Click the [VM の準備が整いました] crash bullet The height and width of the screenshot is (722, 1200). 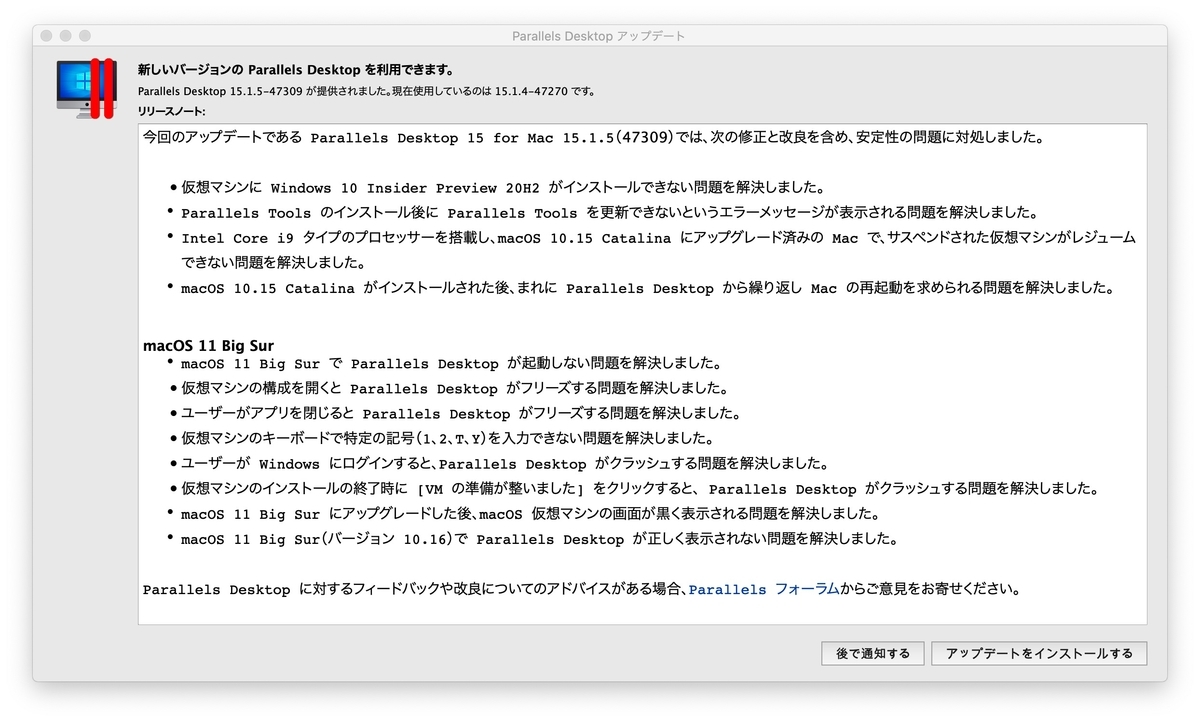click(640, 489)
